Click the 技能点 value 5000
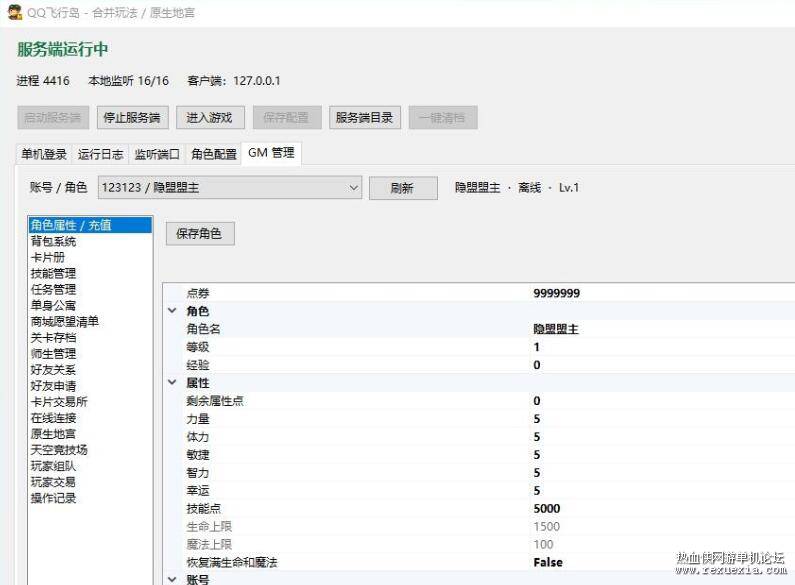Viewport: 795px width, 585px height. [547, 508]
